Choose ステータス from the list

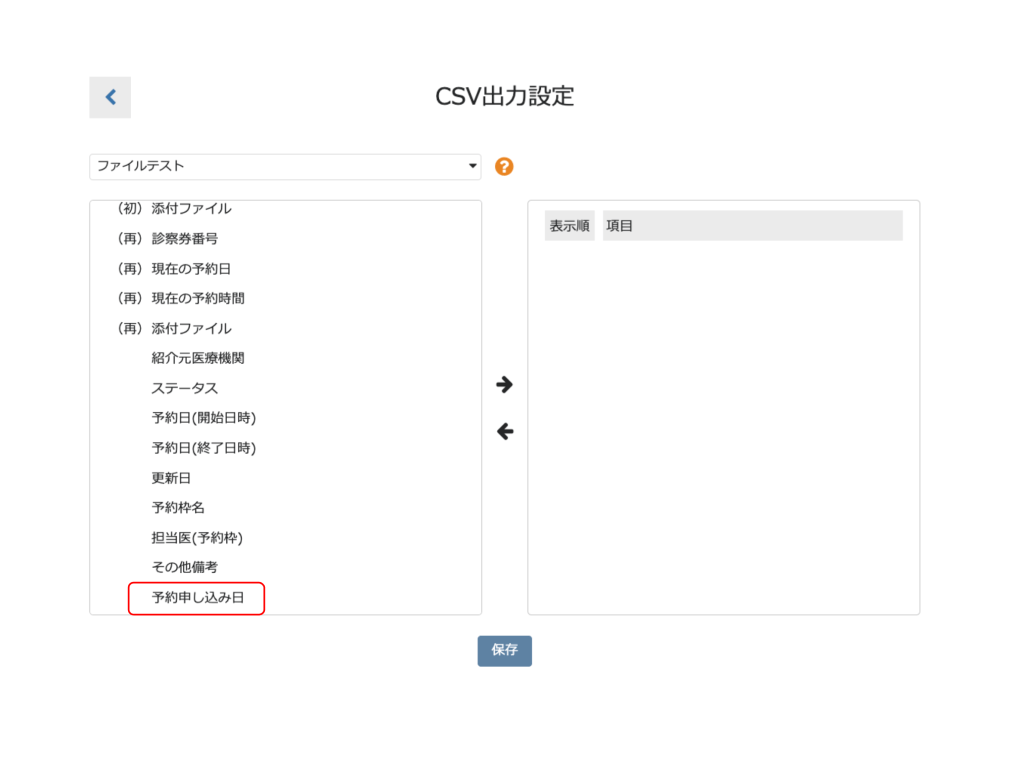click(x=185, y=388)
